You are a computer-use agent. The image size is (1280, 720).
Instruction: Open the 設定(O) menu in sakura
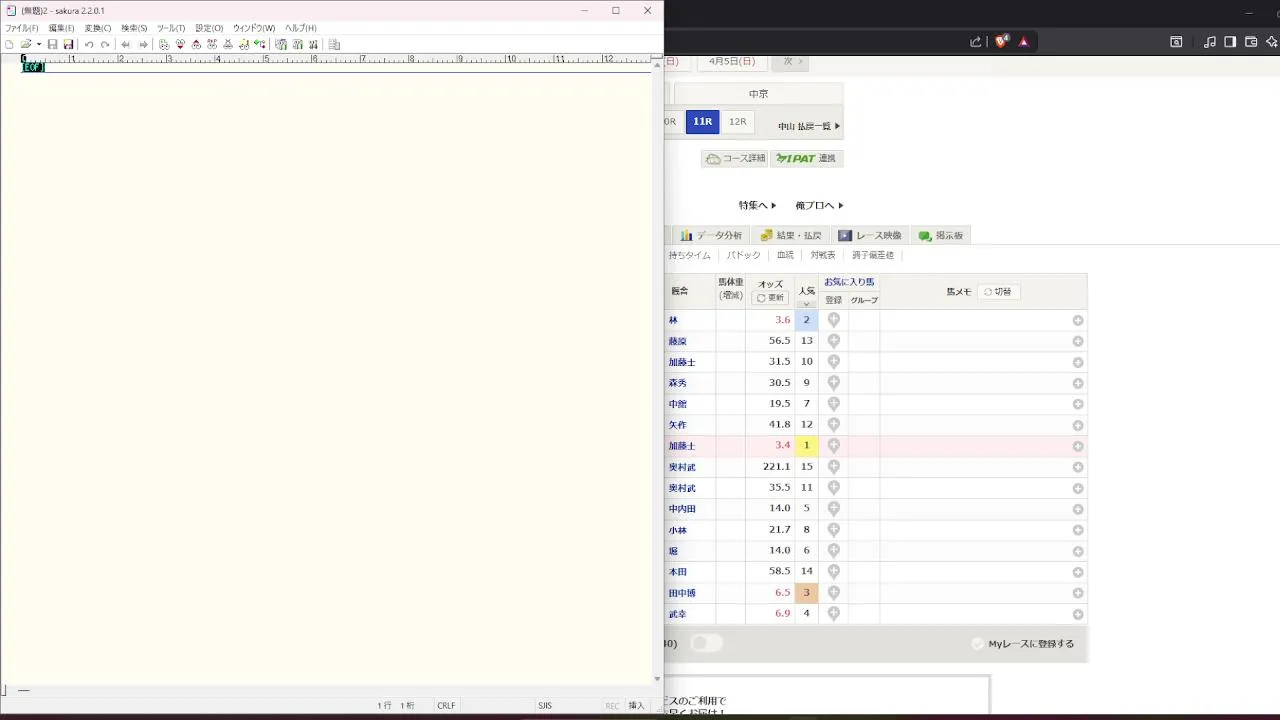pyautogui.click(x=209, y=28)
